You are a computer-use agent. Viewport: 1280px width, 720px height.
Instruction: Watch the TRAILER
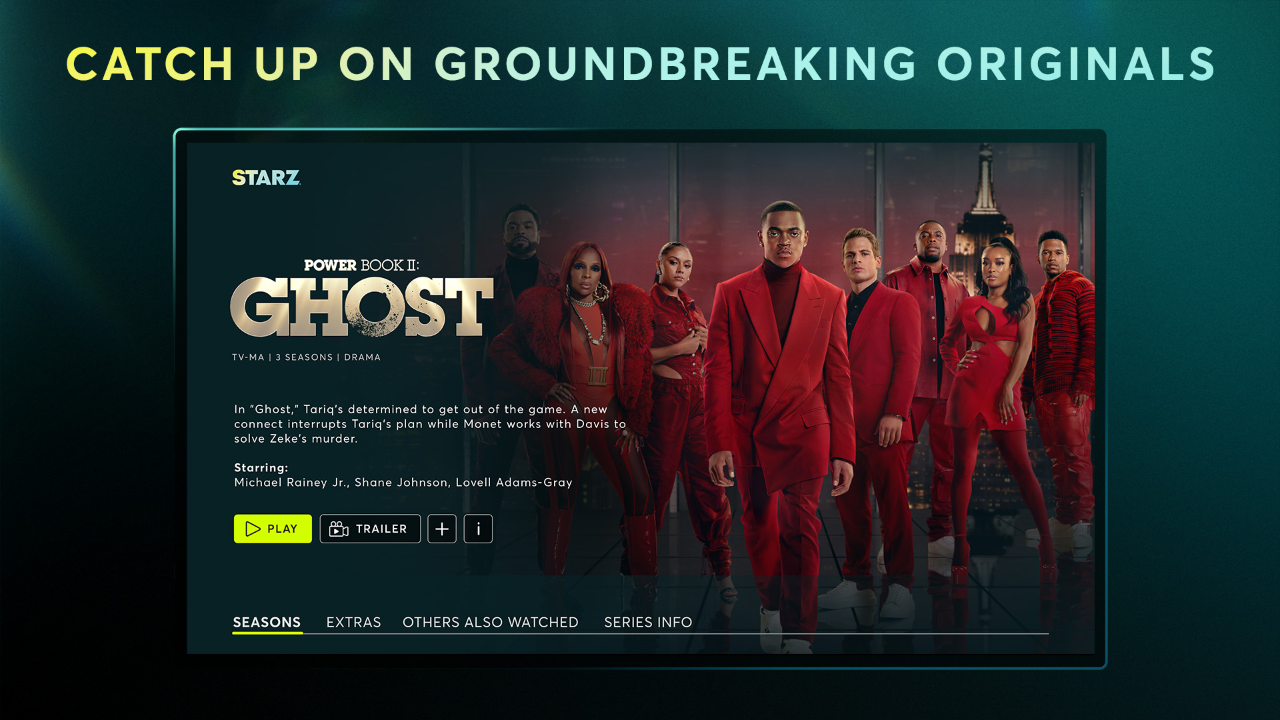370,529
